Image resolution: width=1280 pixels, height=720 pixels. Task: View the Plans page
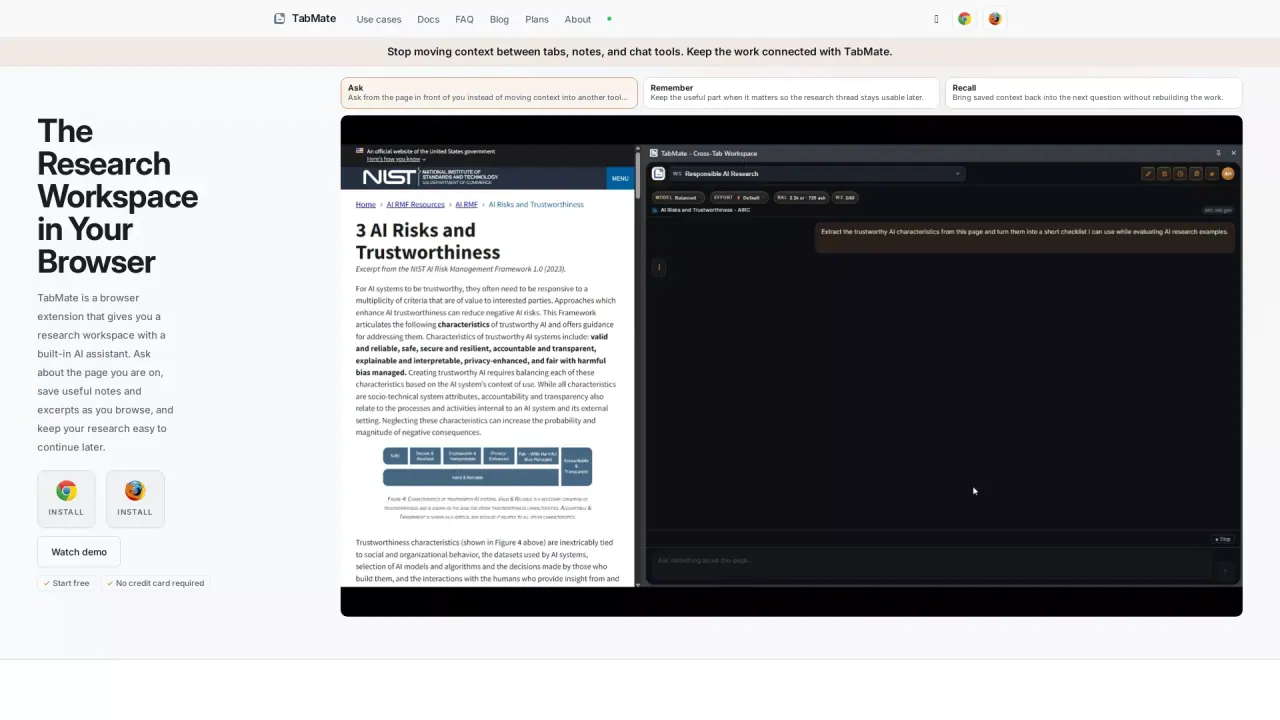537,19
